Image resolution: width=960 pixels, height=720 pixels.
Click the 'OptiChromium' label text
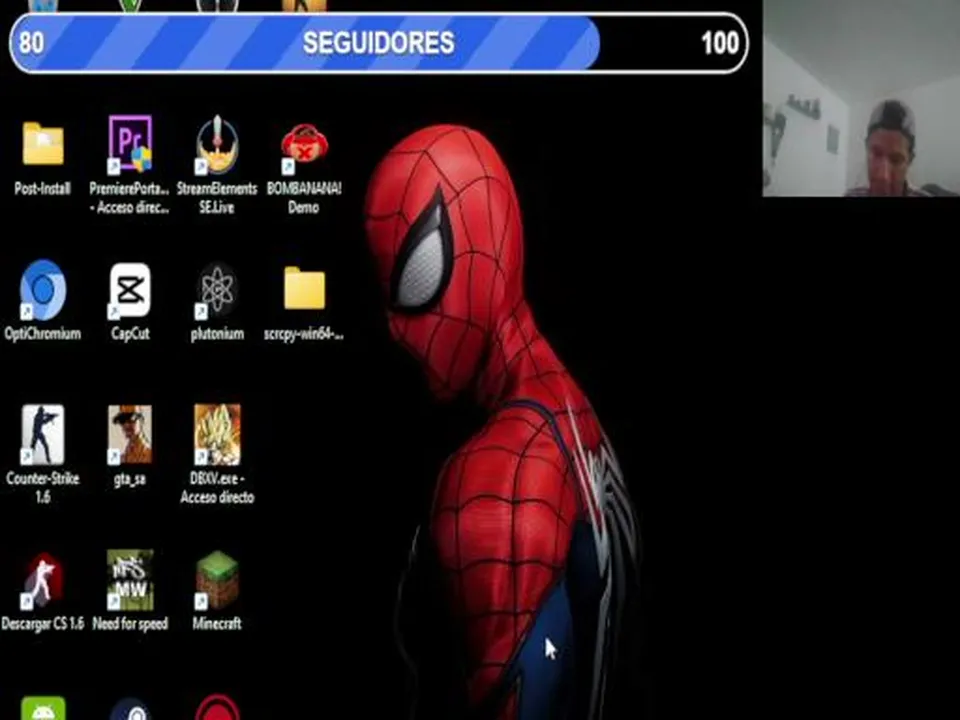(42, 334)
